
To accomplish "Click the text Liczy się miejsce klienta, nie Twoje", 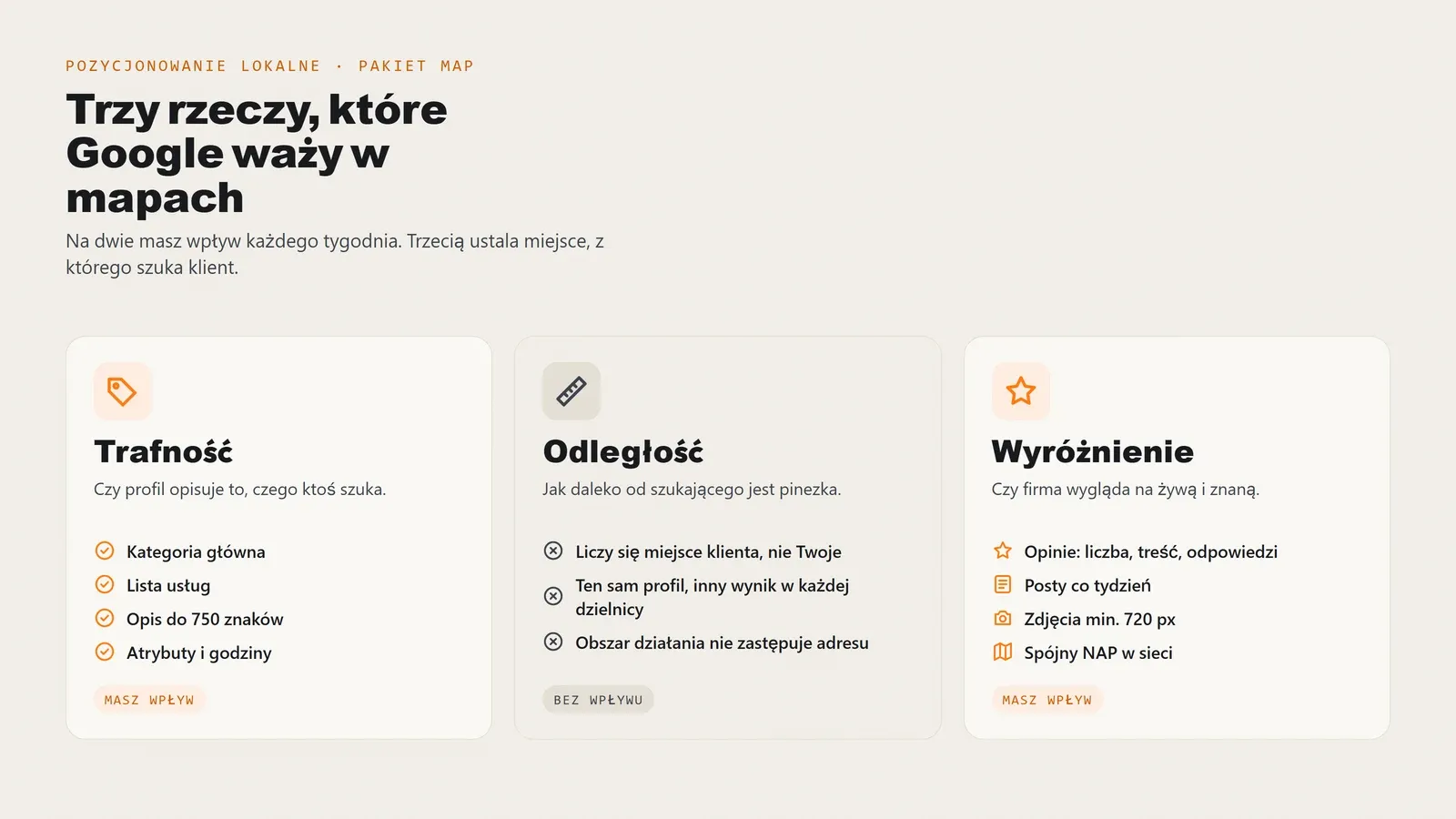I will pos(709,551).
